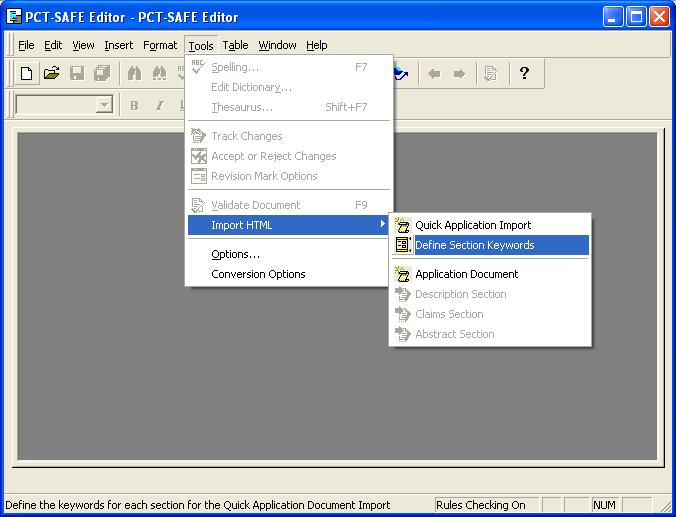The image size is (676, 517).
Task: Click the Spelling ABC checkmark icon
Action: pos(198,67)
